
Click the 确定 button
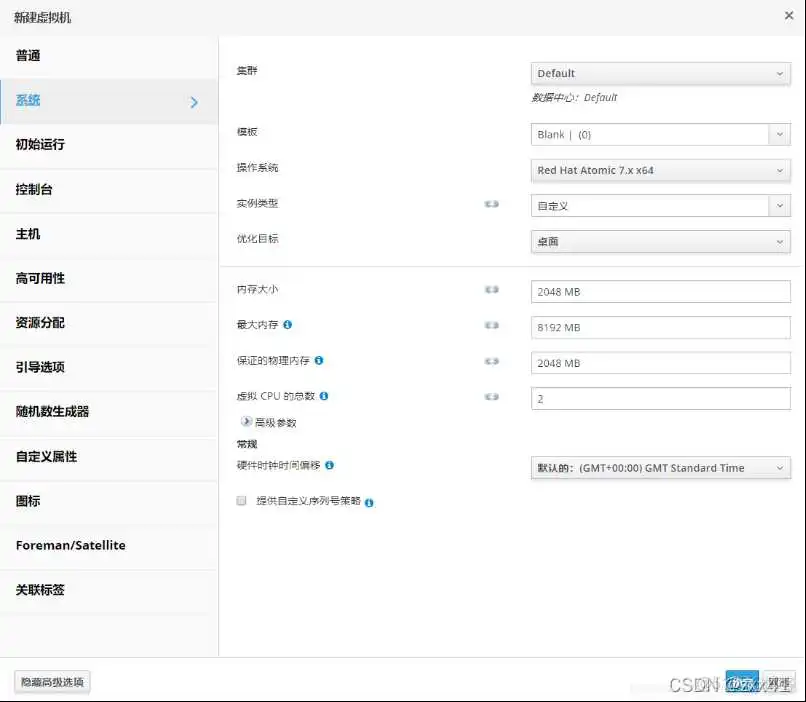coord(741,683)
